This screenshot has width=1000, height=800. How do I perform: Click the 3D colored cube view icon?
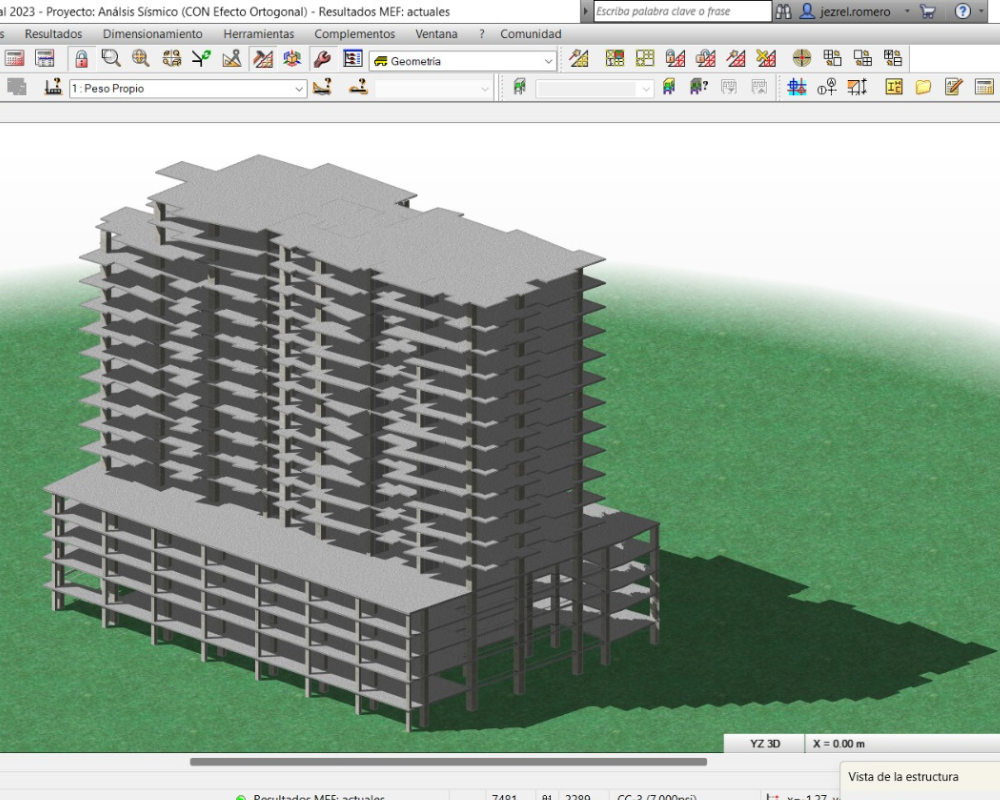292,59
